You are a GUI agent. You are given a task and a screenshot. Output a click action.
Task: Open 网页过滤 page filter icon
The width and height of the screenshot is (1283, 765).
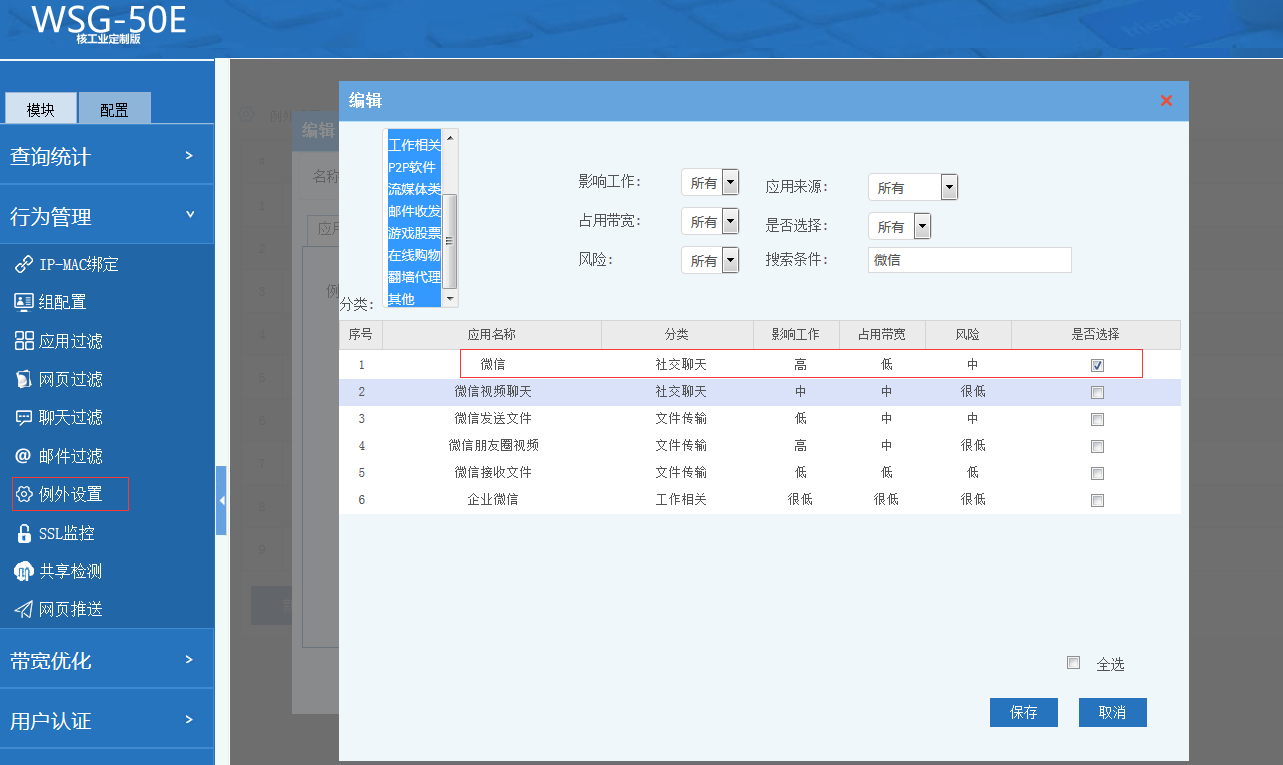click(24, 379)
